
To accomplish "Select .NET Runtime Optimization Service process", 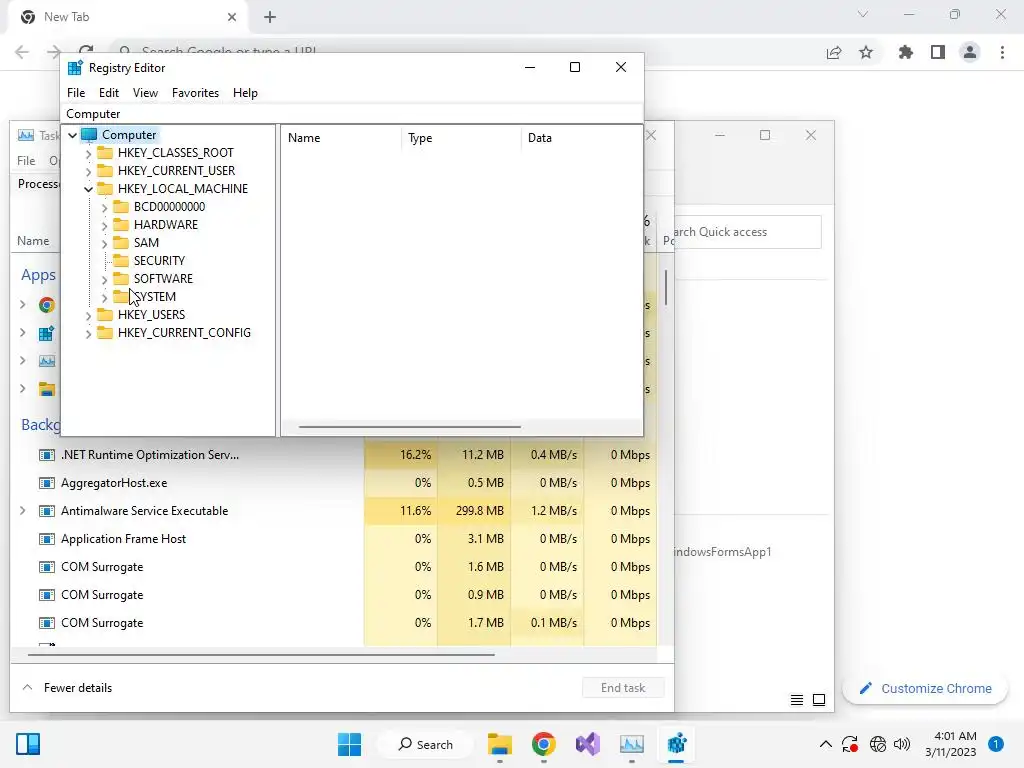I will coord(150,455).
